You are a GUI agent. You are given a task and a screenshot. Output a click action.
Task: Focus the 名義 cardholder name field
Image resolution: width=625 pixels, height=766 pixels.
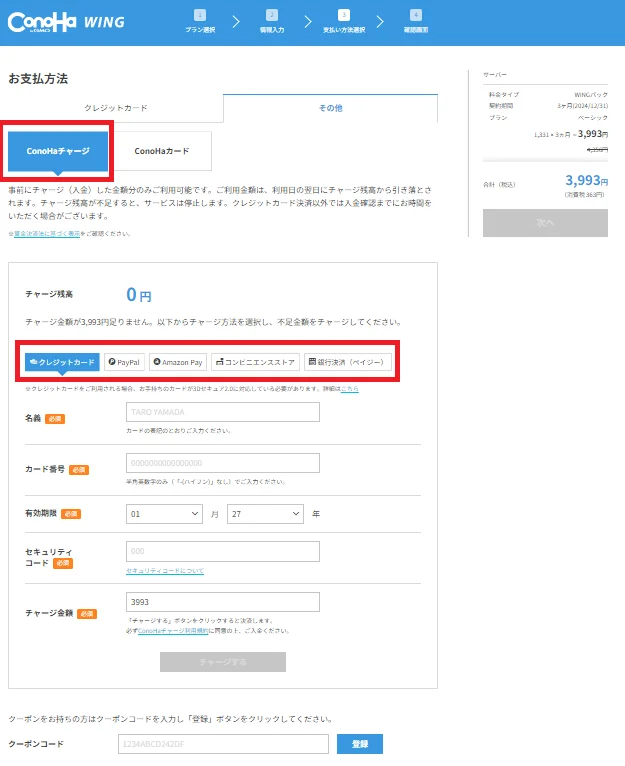[223, 412]
